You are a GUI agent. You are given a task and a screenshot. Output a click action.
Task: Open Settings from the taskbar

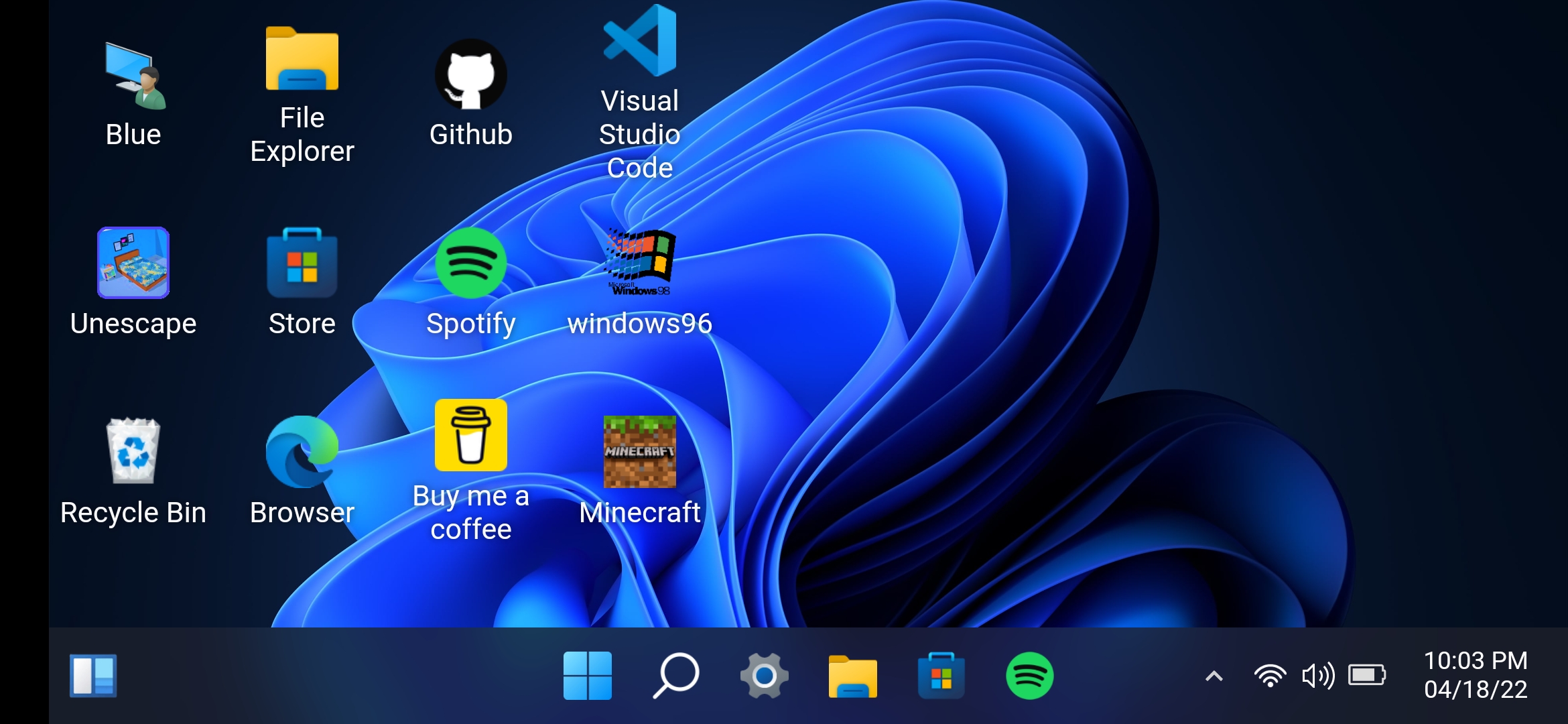pyautogui.click(x=765, y=676)
